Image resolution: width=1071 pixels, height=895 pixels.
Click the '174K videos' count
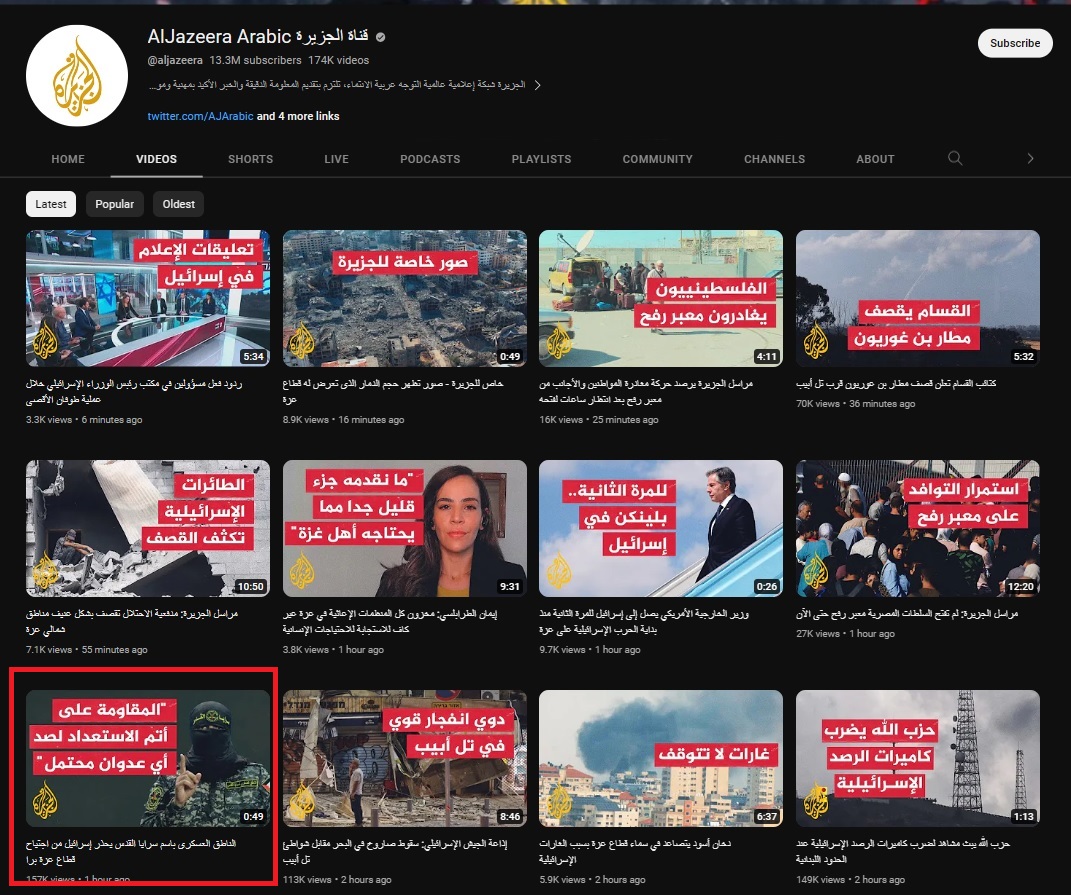tap(338, 60)
